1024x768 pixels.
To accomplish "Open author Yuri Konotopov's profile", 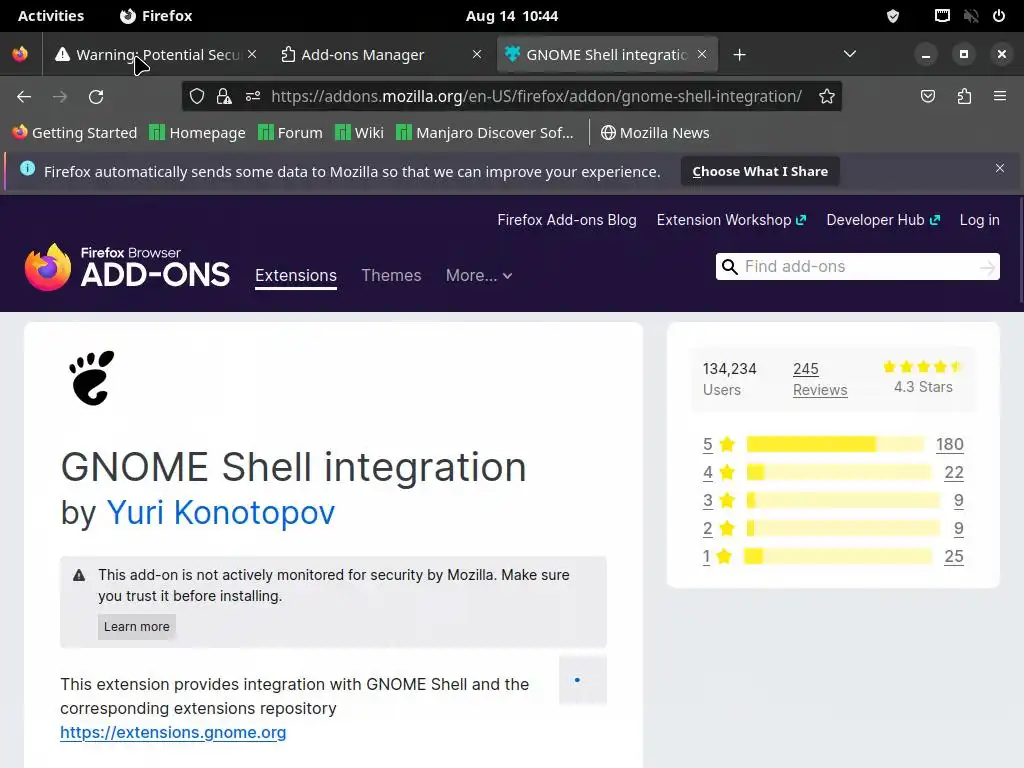I will pos(221,513).
